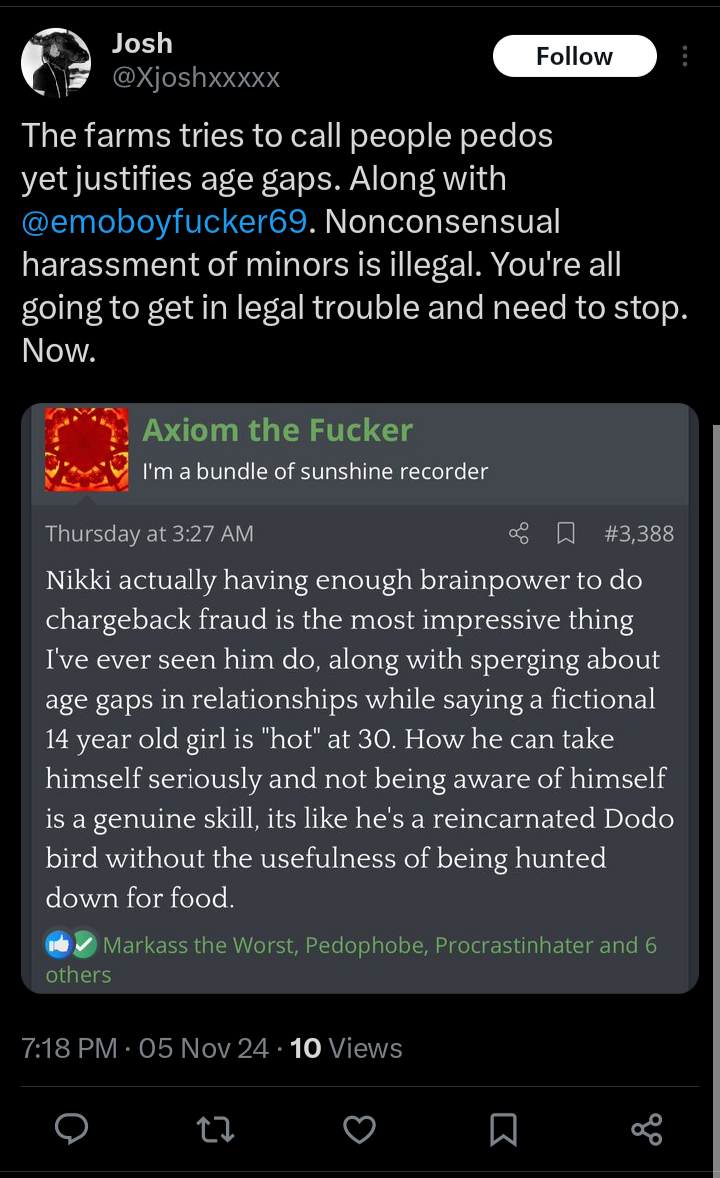Click the reply speech bubble icon
Viewport: 720px width, 1178px height.
pyautogui.click(x=71, y=1128)
